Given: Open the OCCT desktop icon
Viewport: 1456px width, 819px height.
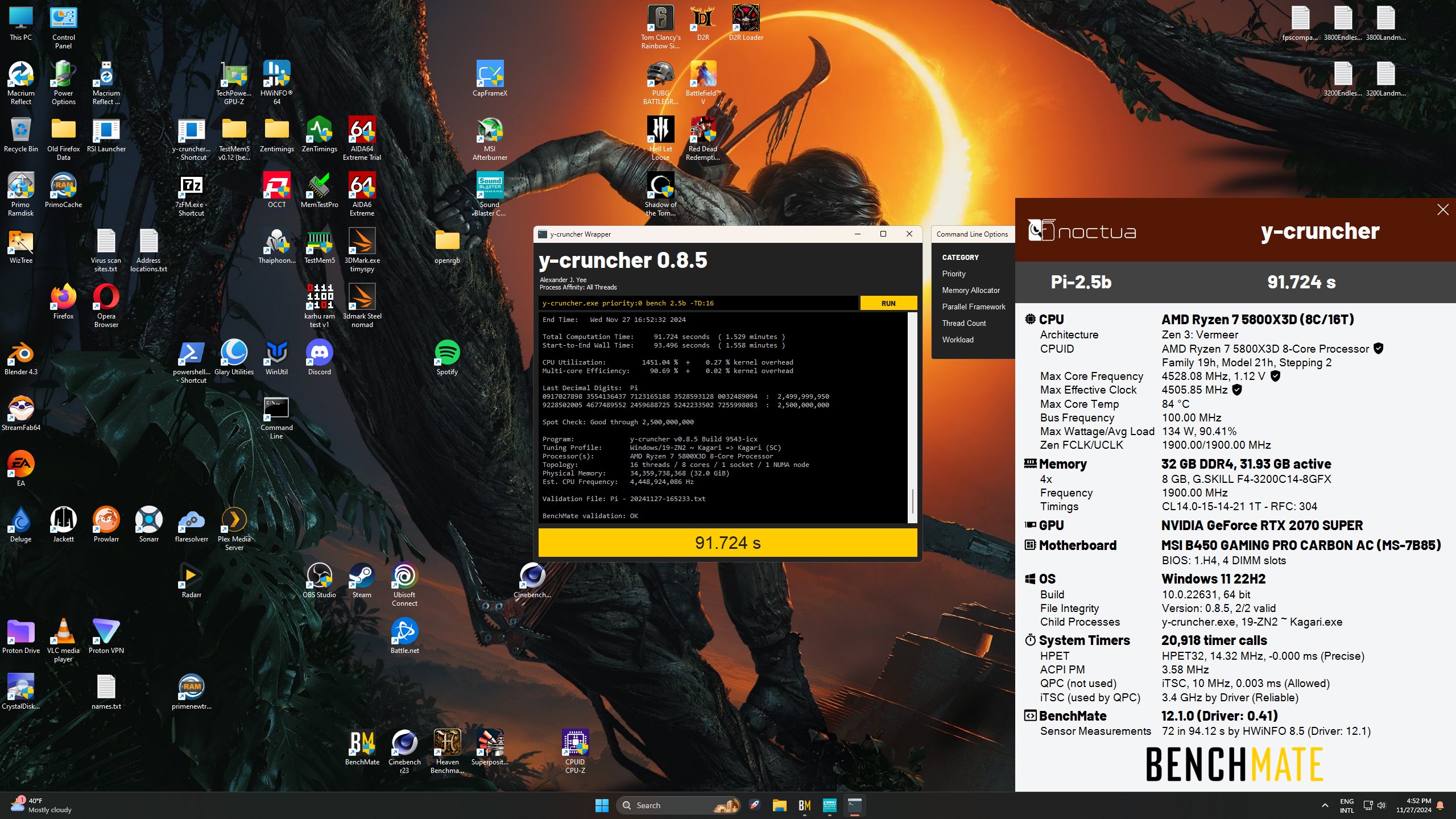Looking at the screenshot, I should (x=276, y=191).
